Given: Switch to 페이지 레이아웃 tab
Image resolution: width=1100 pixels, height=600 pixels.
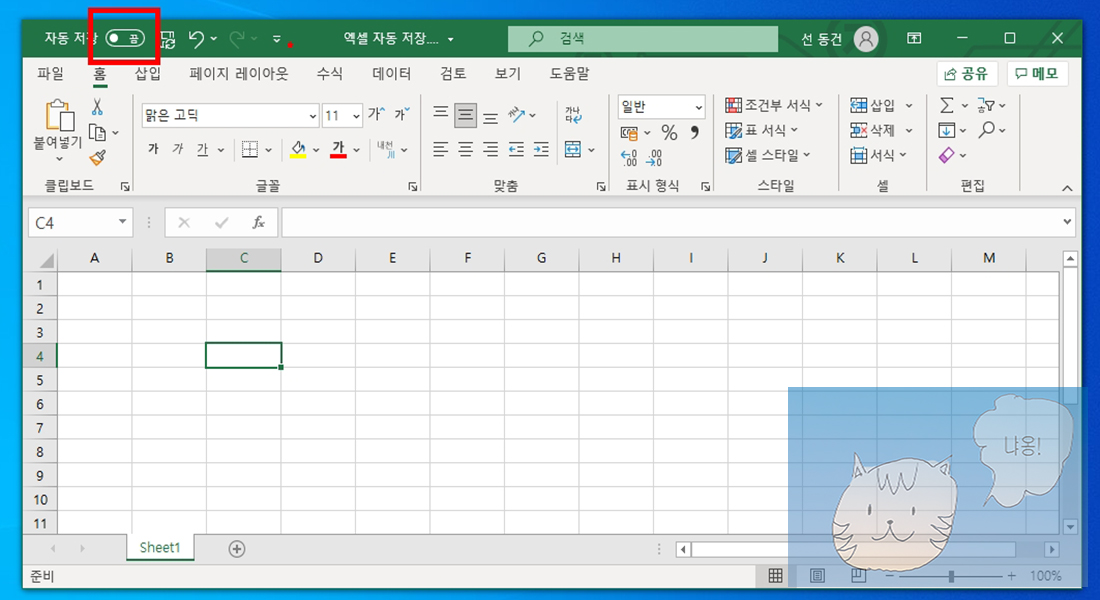Looking at the screenshot, I should click(x=239, y=73).
